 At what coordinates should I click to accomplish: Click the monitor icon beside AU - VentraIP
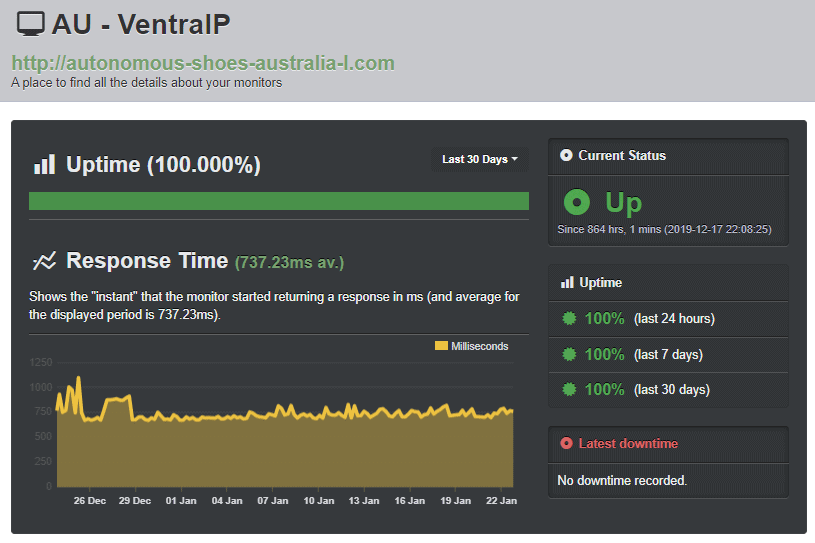click(x=31, y=24)
